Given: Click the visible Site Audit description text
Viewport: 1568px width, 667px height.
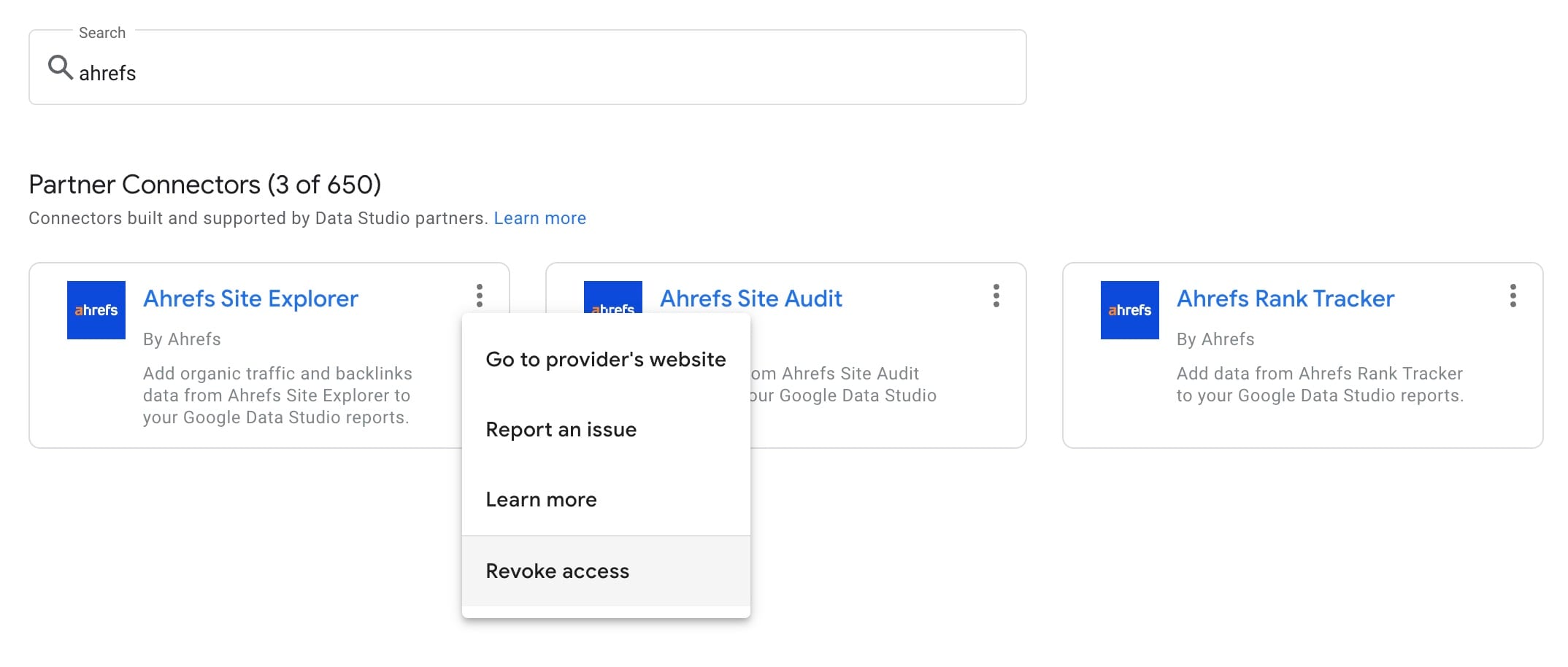Looking at the screenshot, I should click(843, 385).
